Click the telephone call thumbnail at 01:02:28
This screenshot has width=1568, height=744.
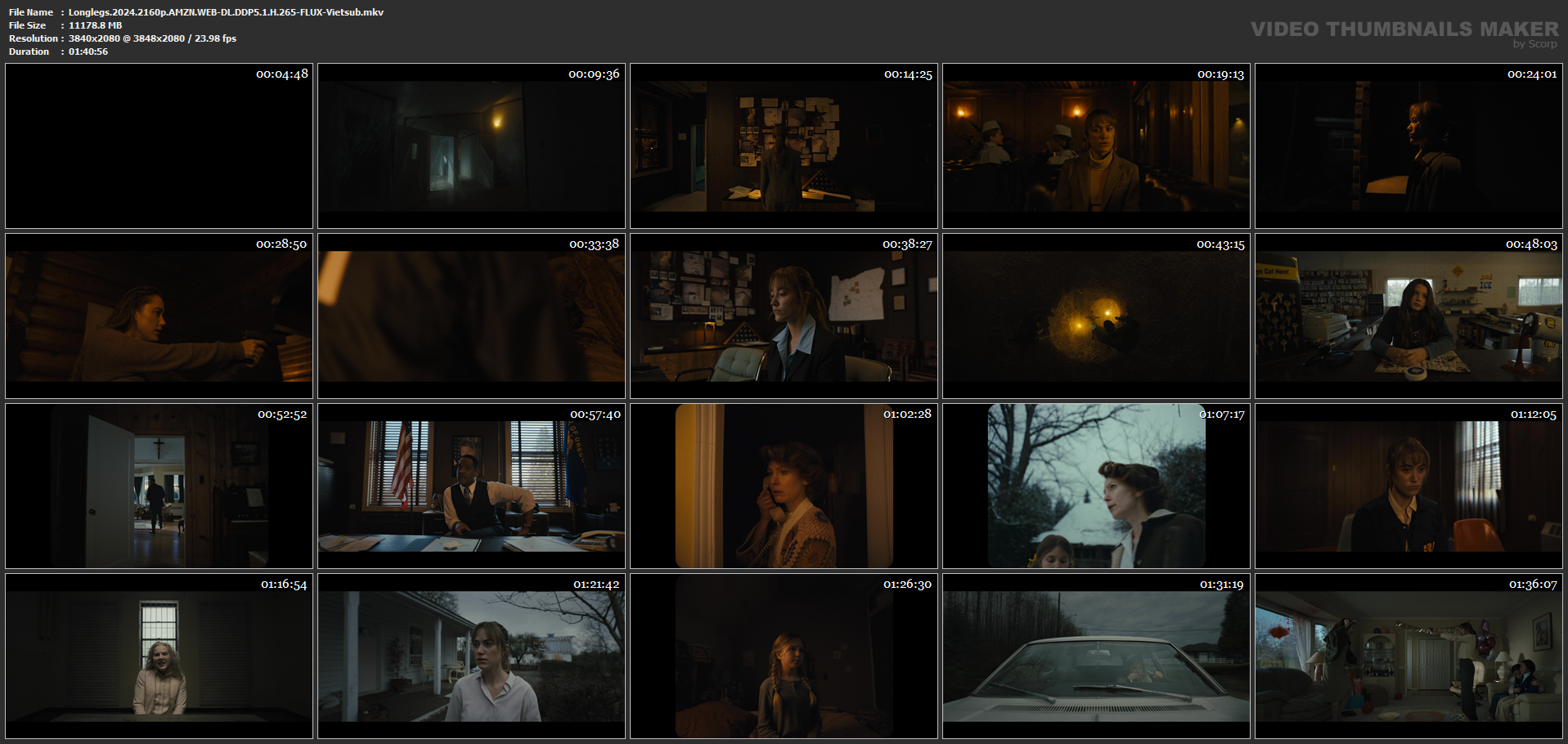tap(784, 486)
